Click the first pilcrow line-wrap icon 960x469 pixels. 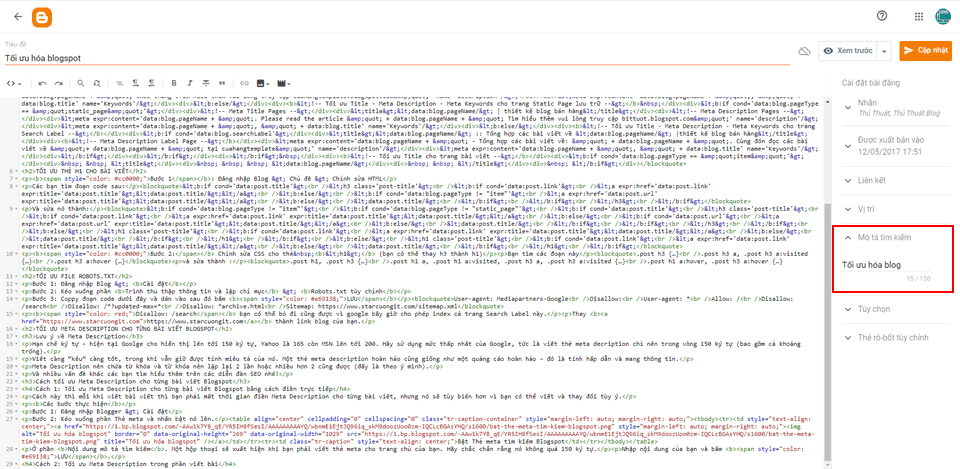135,83
